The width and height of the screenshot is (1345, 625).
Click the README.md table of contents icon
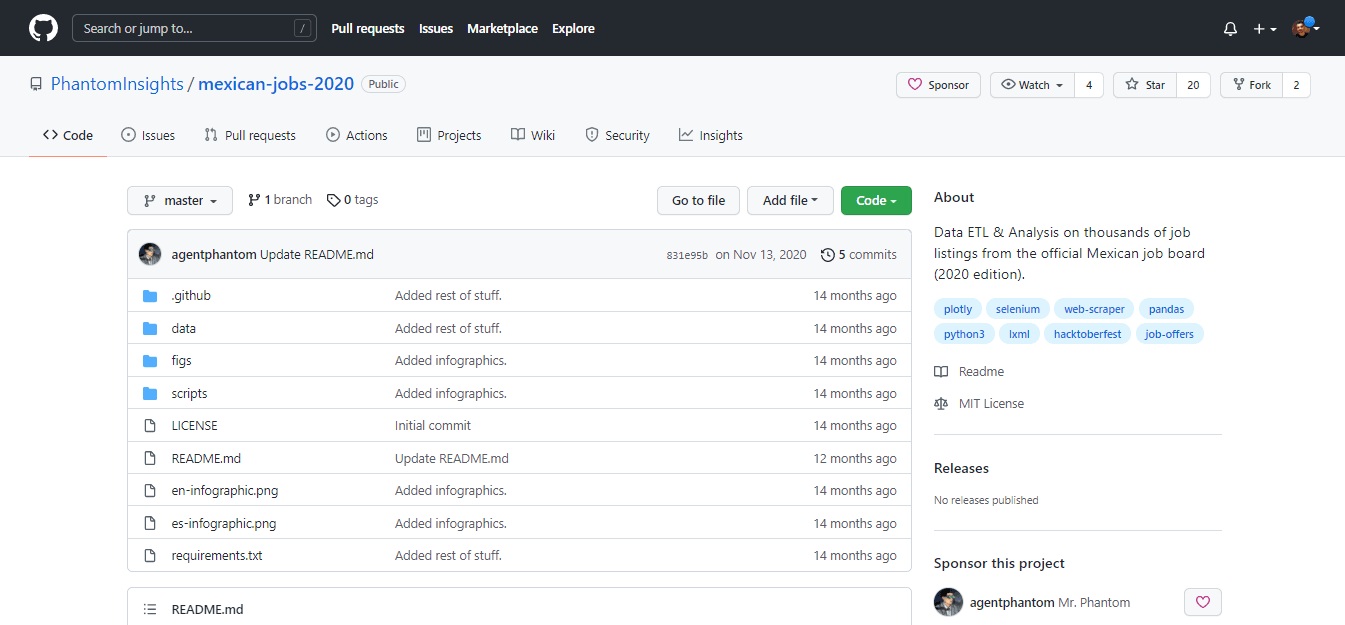pos(150,609)
